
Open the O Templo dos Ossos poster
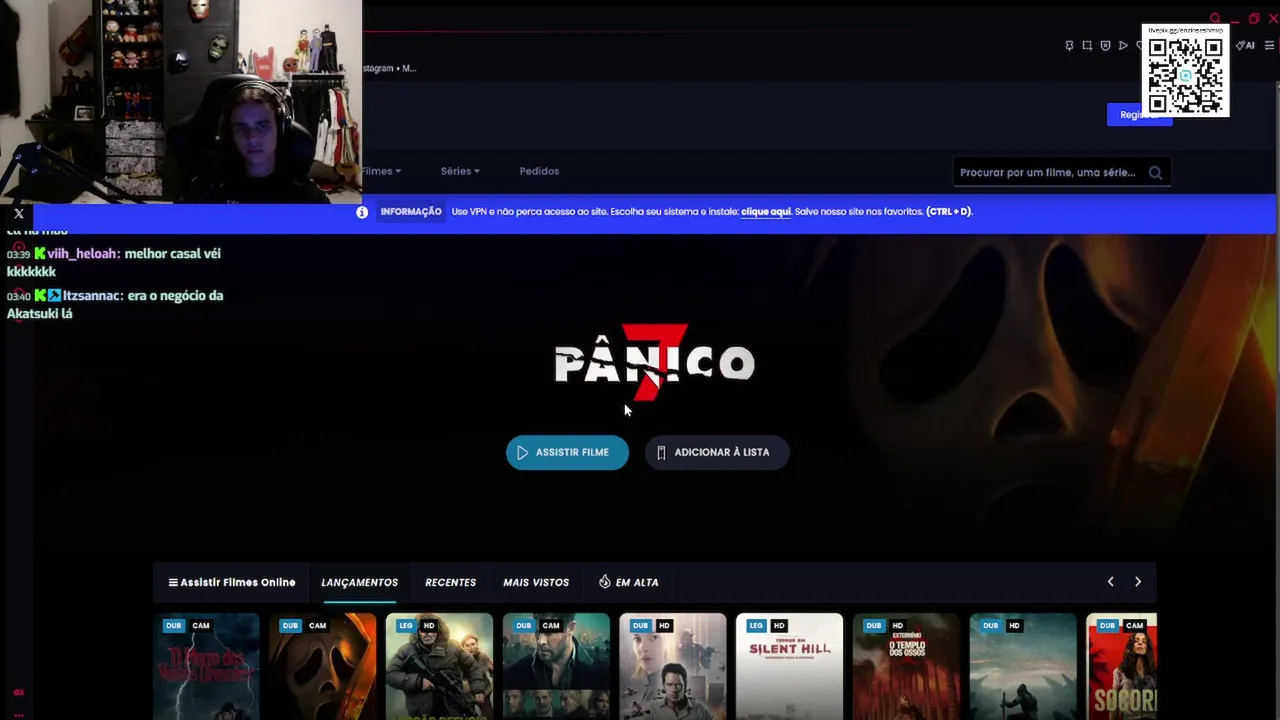coord(906,666)
